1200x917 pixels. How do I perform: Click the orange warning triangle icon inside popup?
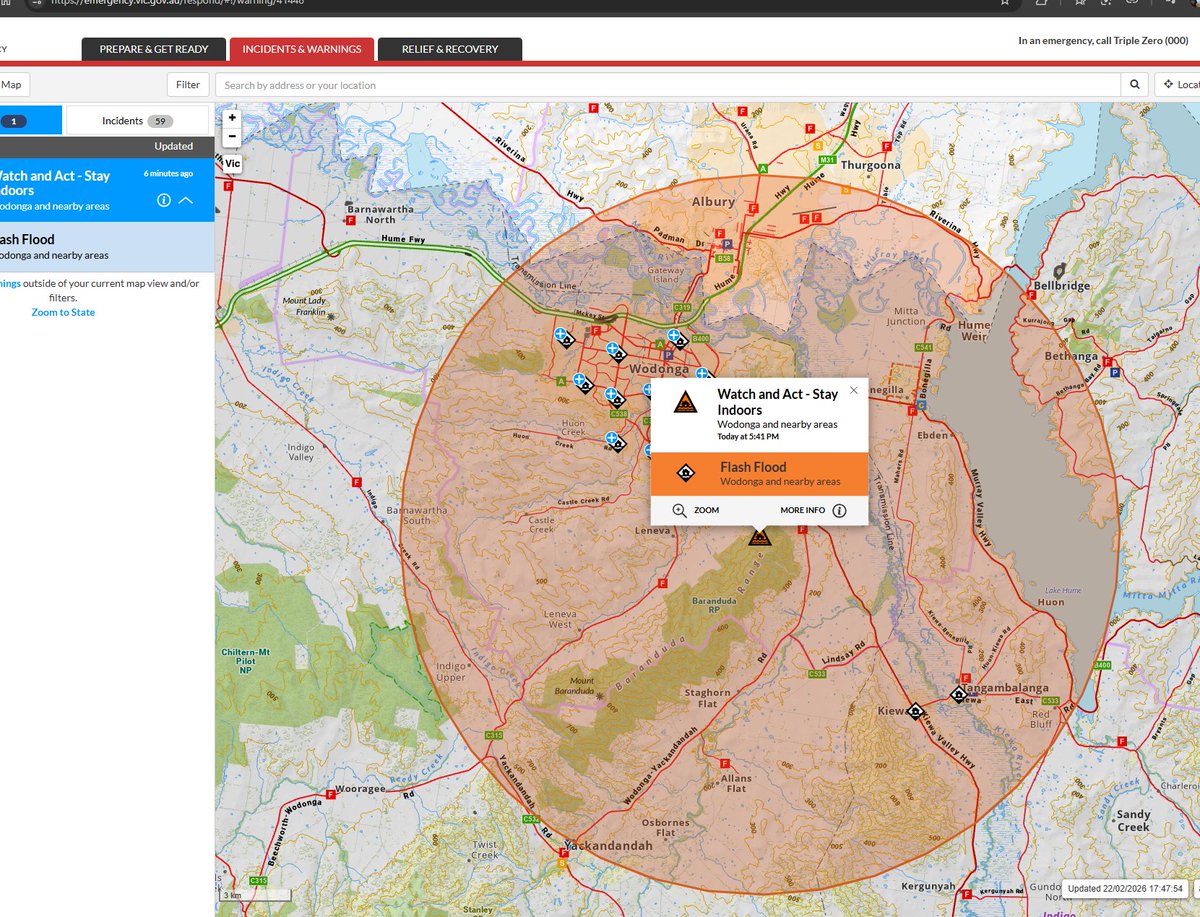(684, 403)
